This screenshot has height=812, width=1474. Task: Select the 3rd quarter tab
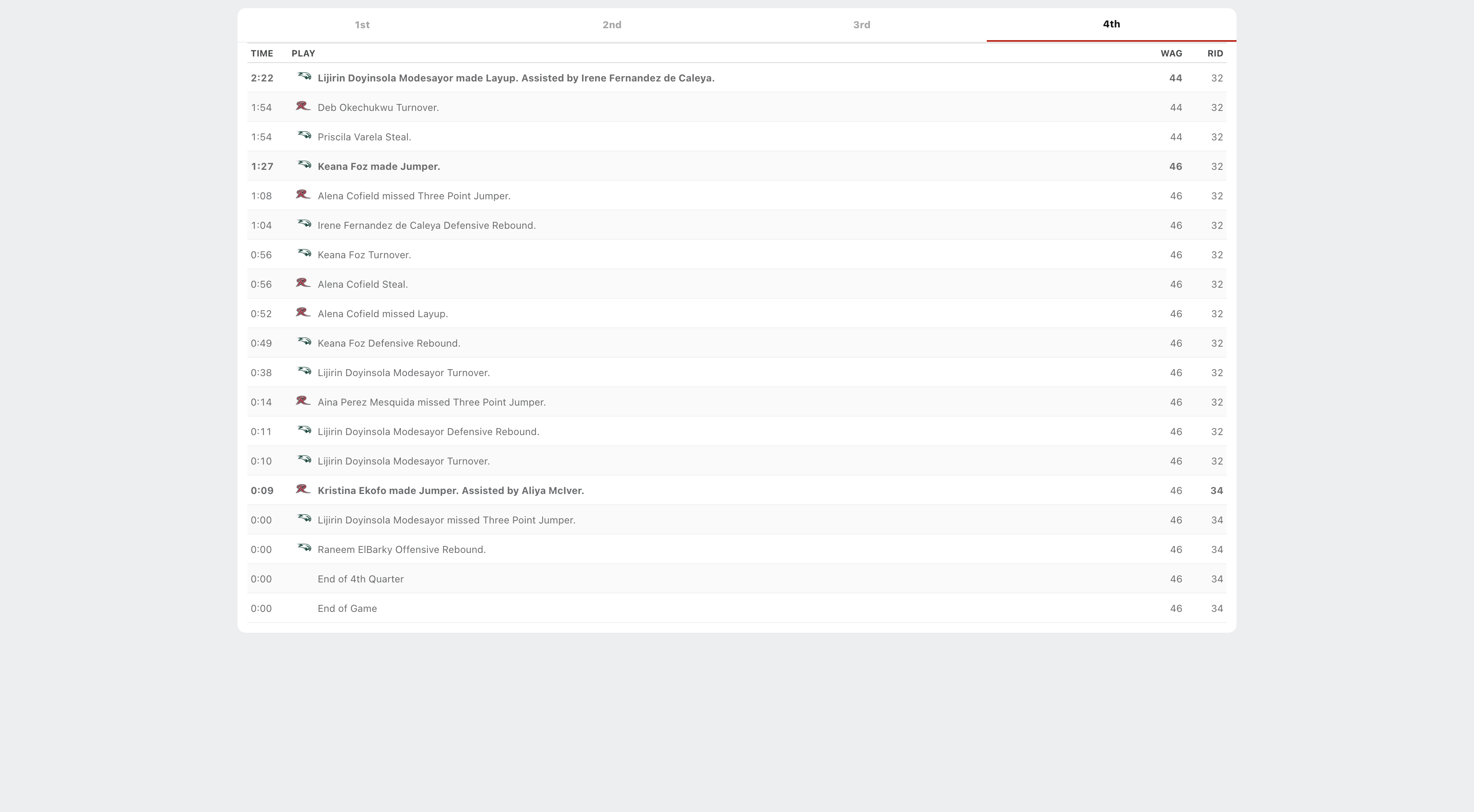(x=861, y=25)
